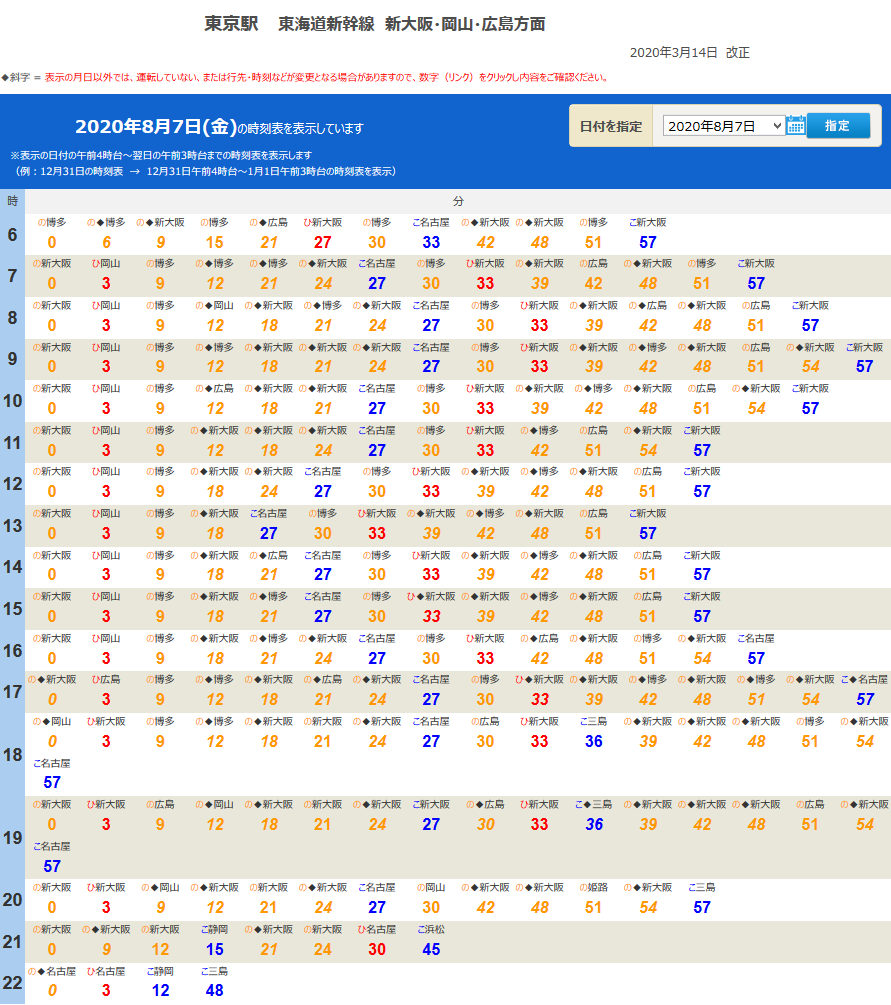This screenshot has height=1005, width=891.
Task: Open the 18時36分 三島 departure
Action: tap(594, 741)
